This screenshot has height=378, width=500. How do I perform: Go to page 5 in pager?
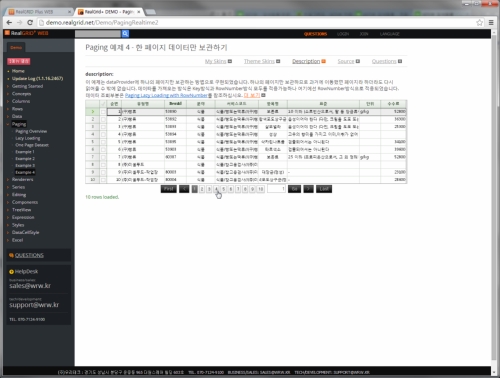[x=224, y=189]
